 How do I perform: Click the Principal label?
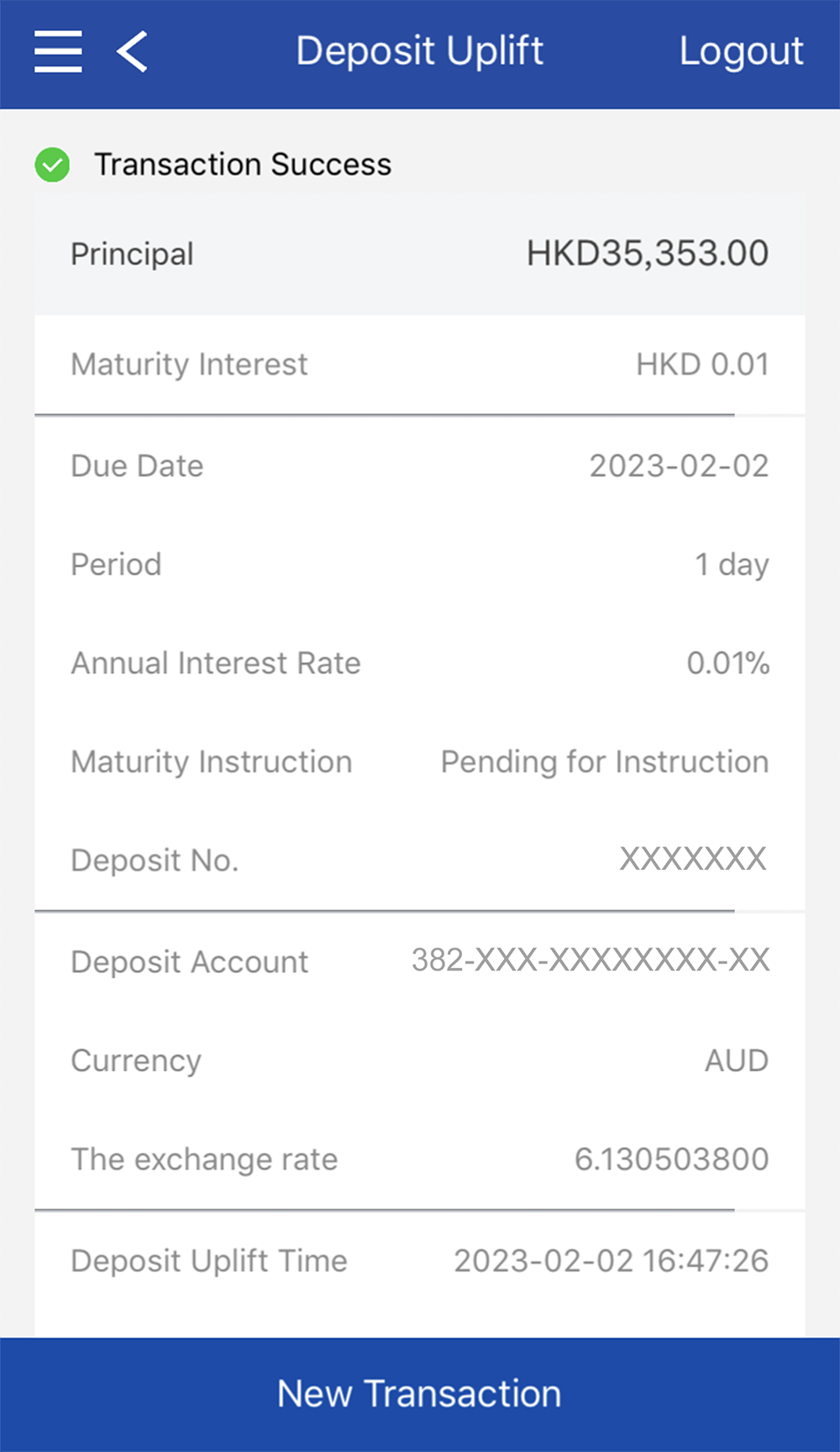tap(132, 254)
